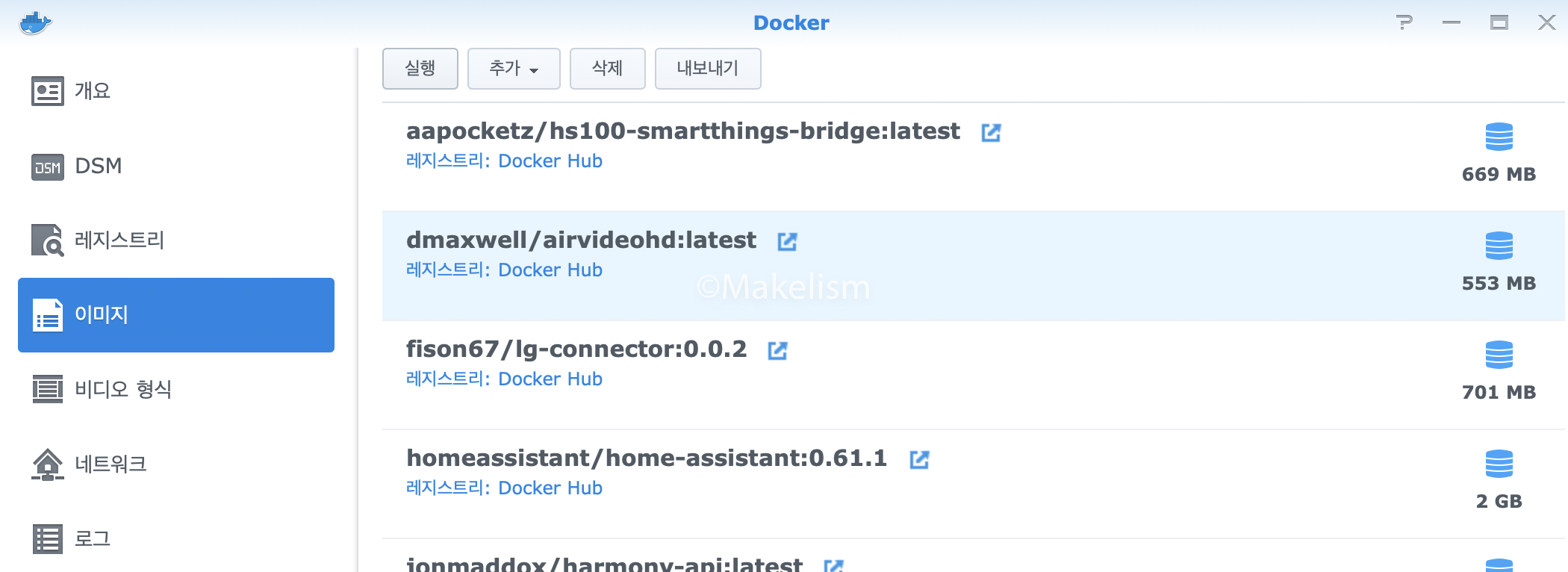Select fison67/lg-connector:0.0.2 image name
The width and height of the screenshot is (1568, 572).
tap(576, 349)
